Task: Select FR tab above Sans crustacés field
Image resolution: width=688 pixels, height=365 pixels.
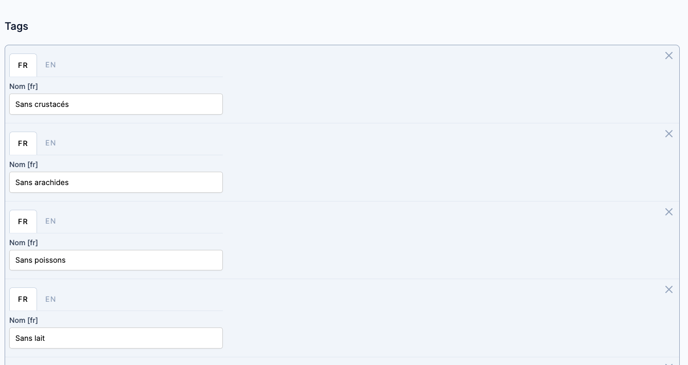Action: coord(23,65)
